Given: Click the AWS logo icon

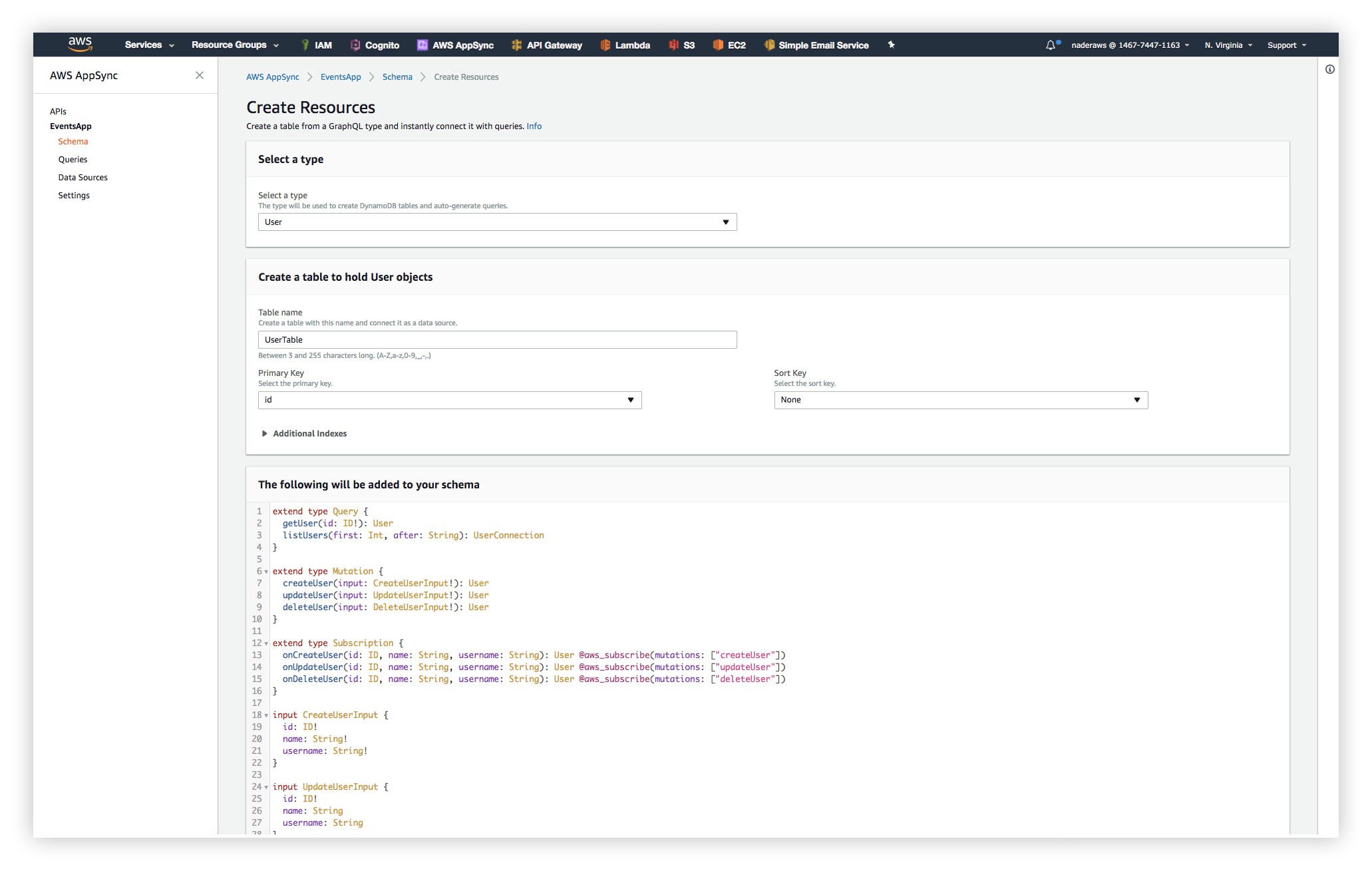Looking at the screenshot, I should click(x=80, y=44).
